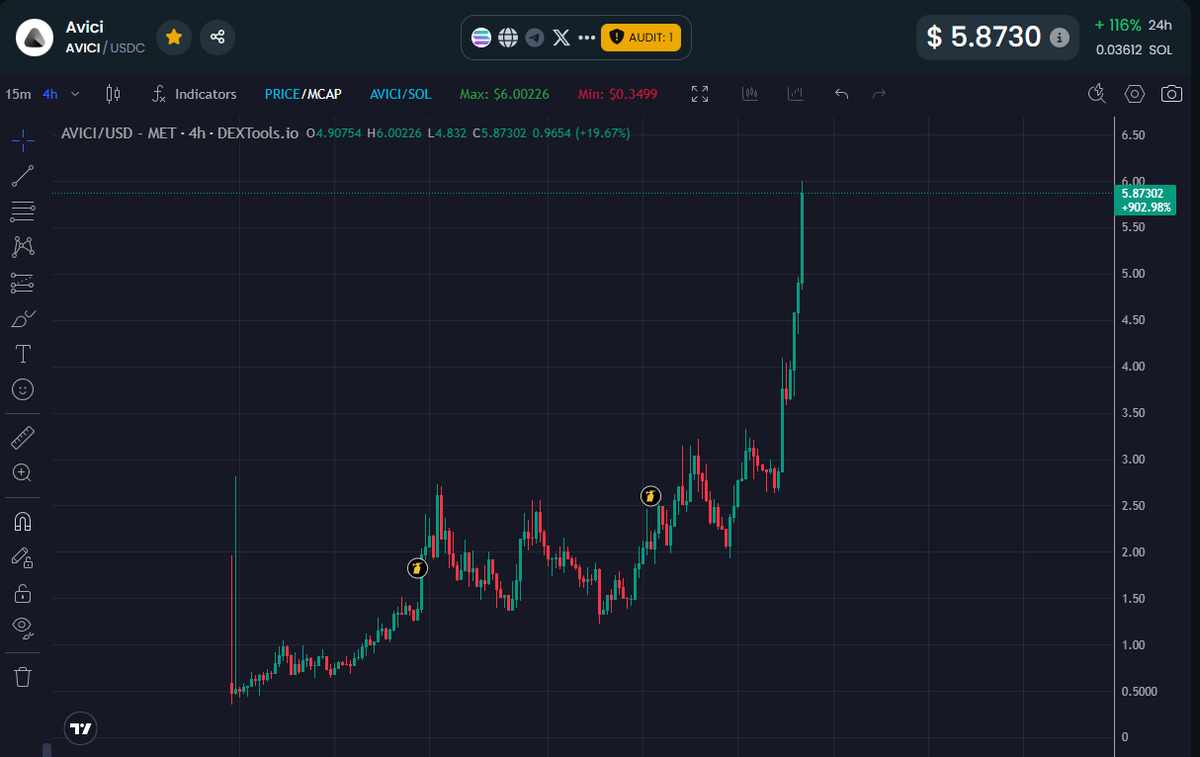Click the Min: $0.3499 label

point(618,94)
